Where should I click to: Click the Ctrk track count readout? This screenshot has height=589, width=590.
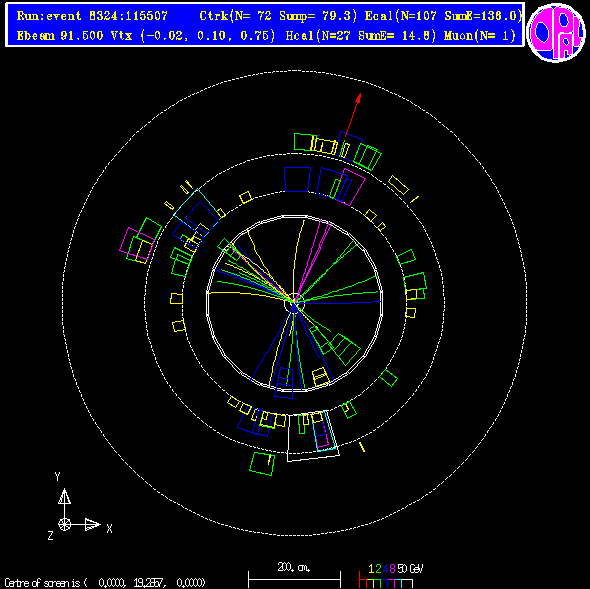[x=278, y=16]
